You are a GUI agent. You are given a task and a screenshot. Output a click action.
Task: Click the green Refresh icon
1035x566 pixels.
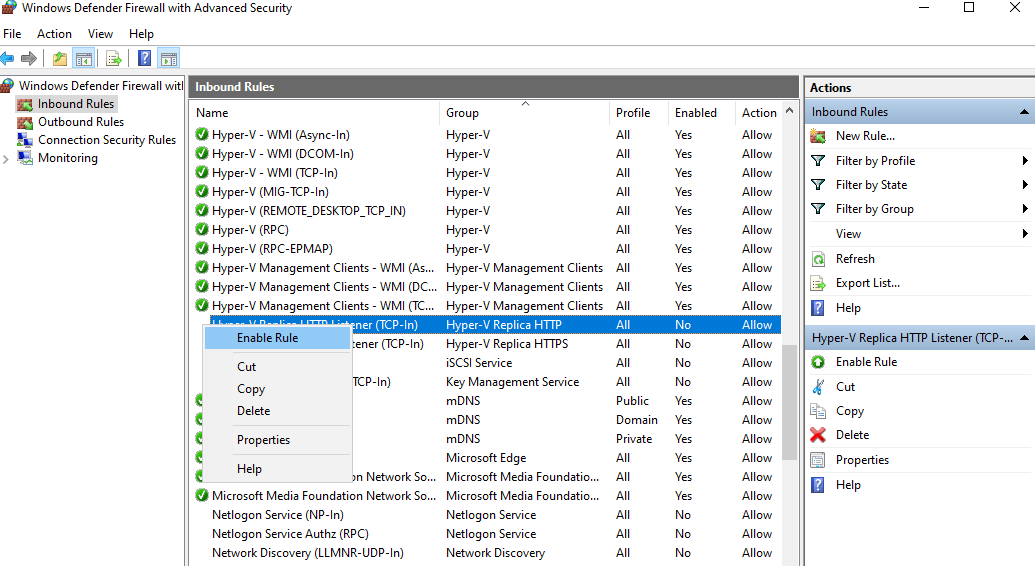point(818,259)
